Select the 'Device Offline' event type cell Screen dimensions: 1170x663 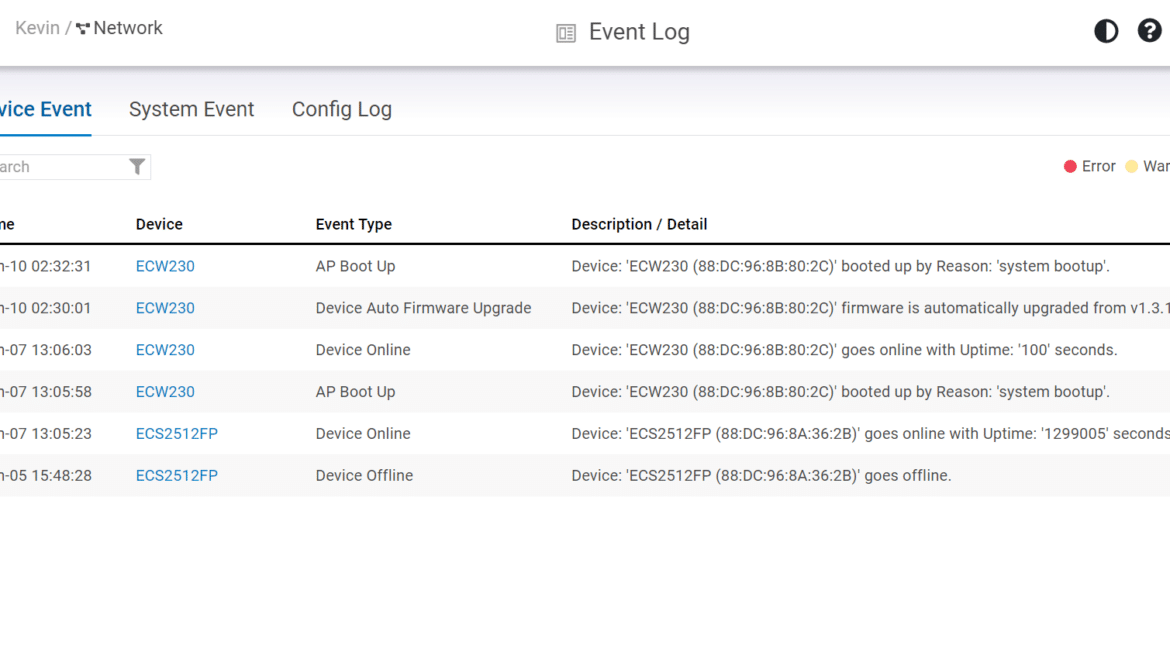[364, 475]
